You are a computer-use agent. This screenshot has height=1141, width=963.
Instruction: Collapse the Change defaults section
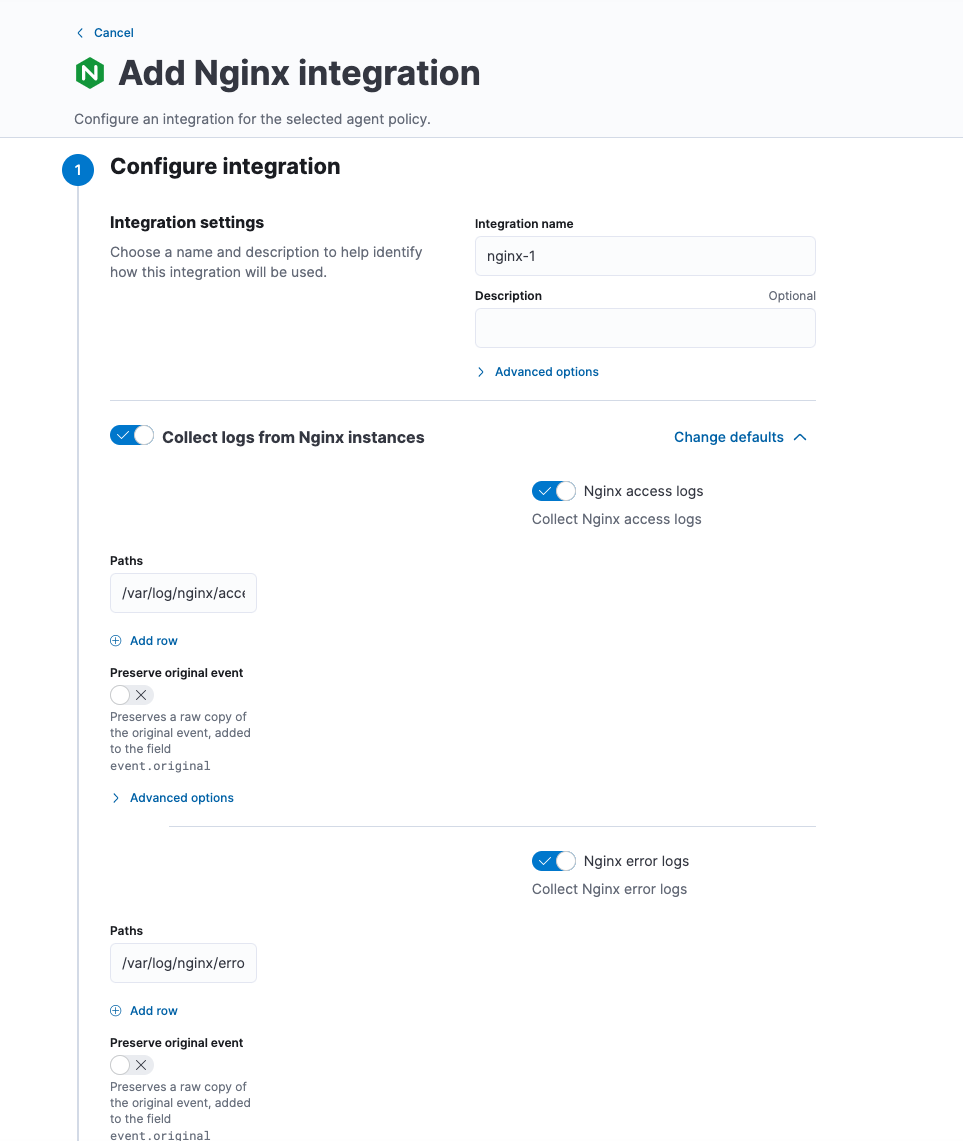coord(728,436)
